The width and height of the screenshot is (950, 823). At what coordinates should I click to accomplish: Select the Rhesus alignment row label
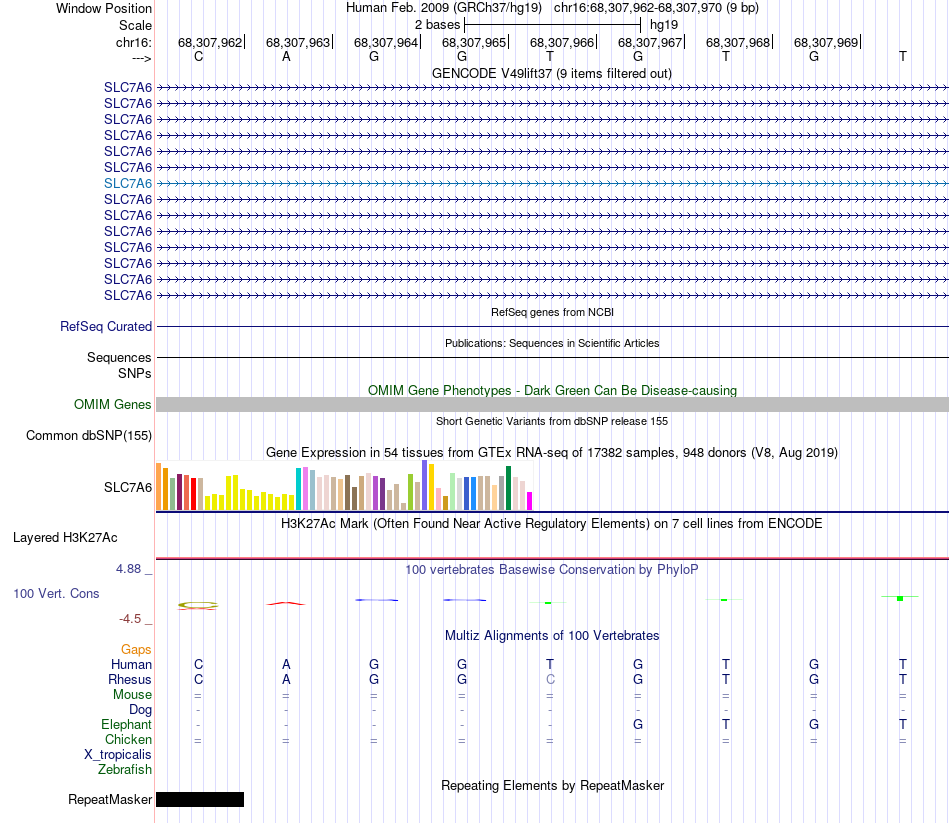[130, 679]
